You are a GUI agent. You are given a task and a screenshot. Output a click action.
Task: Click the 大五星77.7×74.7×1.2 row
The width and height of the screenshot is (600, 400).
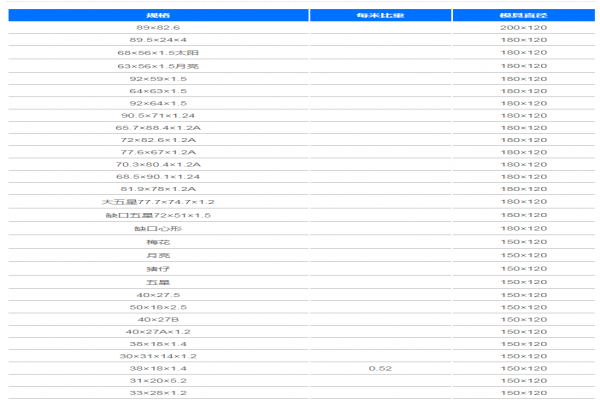click(x=302, y=202)
